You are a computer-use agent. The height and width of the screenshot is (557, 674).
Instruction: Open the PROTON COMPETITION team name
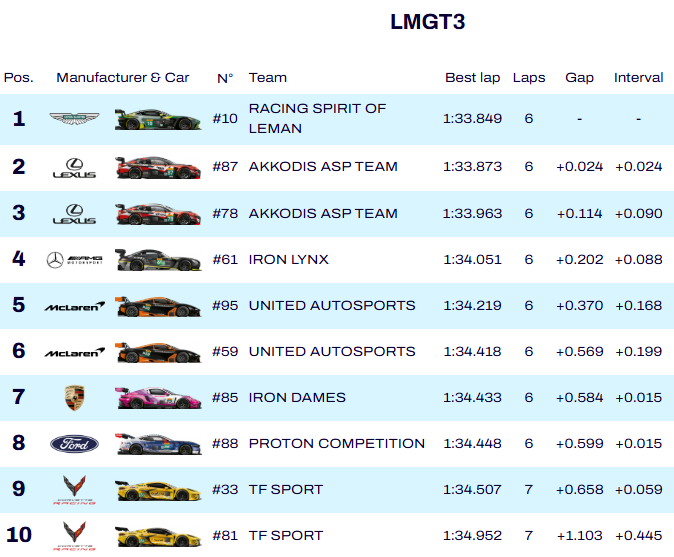[336, 444]
